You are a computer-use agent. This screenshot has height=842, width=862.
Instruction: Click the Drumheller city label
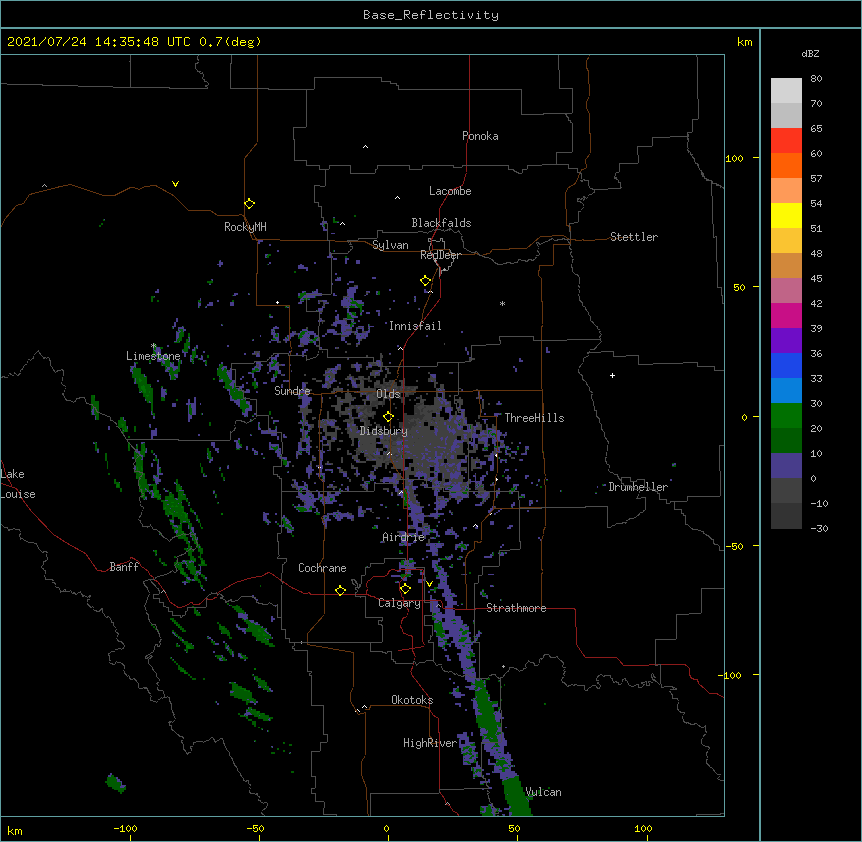click(638, 487)
